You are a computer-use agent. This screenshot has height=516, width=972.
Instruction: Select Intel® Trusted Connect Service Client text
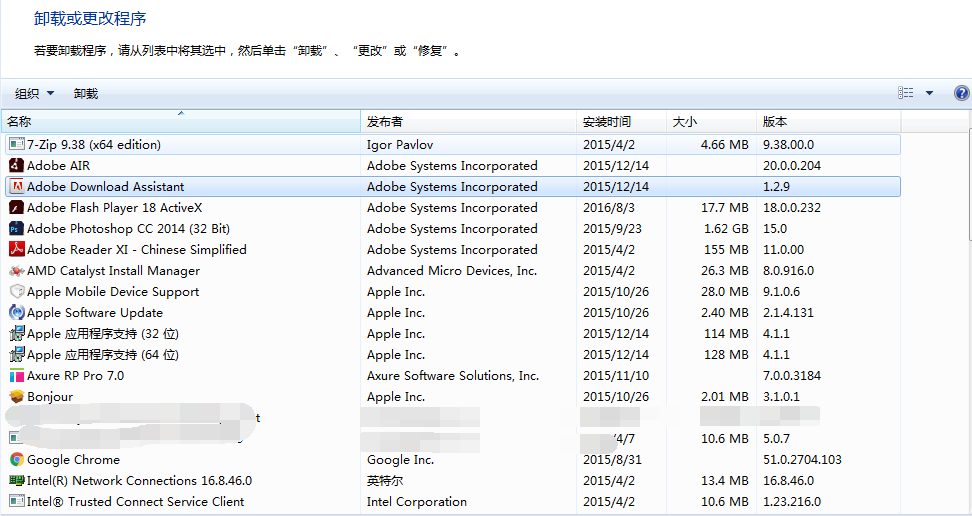tap(136, 502)
